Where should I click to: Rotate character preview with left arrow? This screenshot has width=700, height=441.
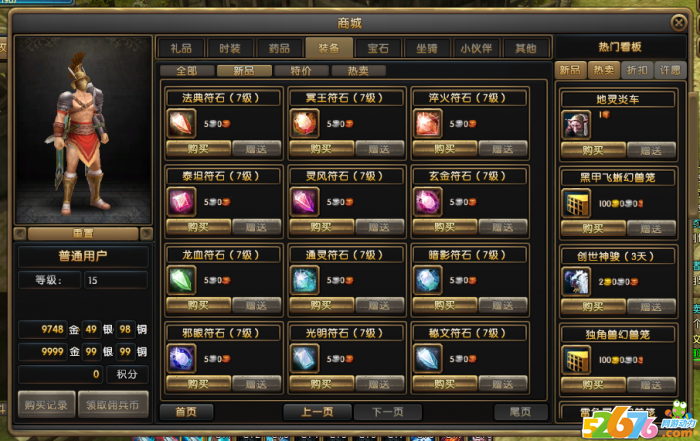20,233
